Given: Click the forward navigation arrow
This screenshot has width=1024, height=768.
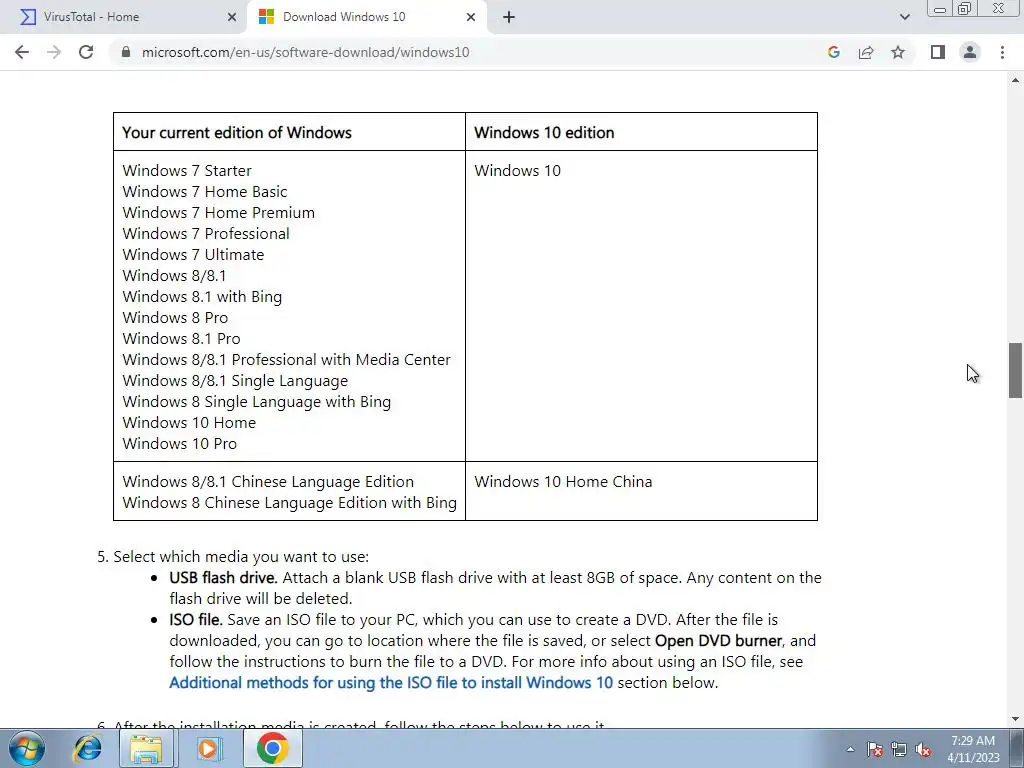Looking at the screenshot, I should [x=54, y=52].
